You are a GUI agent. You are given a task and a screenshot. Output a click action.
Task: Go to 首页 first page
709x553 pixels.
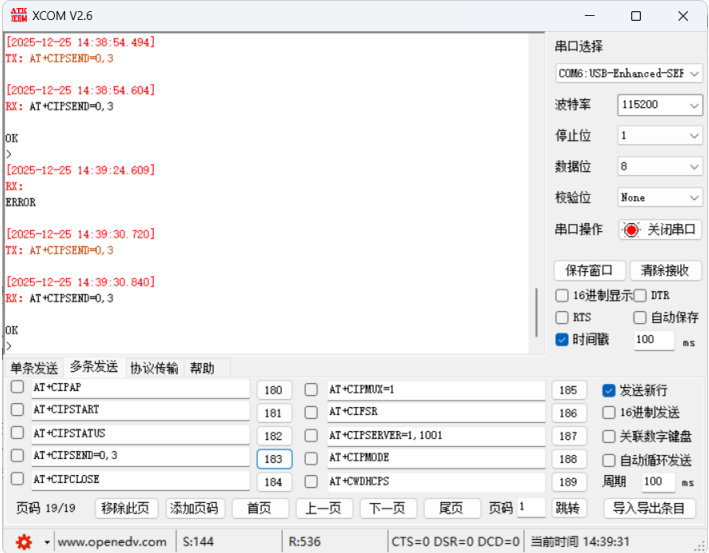(x=260, y=508)
